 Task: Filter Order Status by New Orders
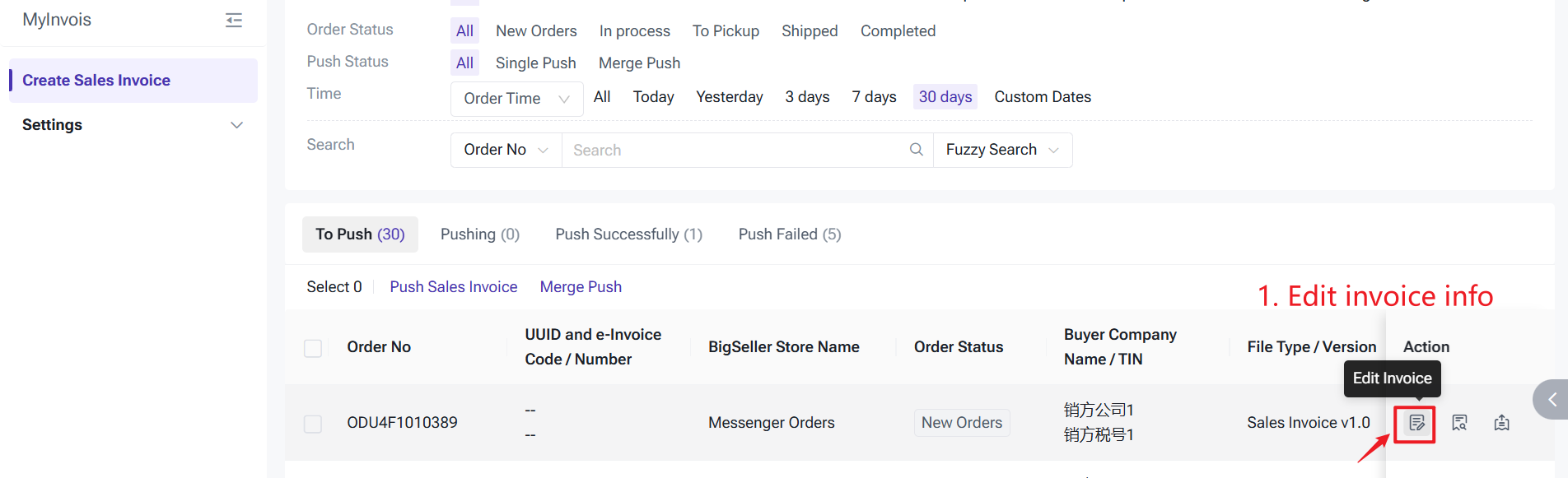click(x=536, y=31)
